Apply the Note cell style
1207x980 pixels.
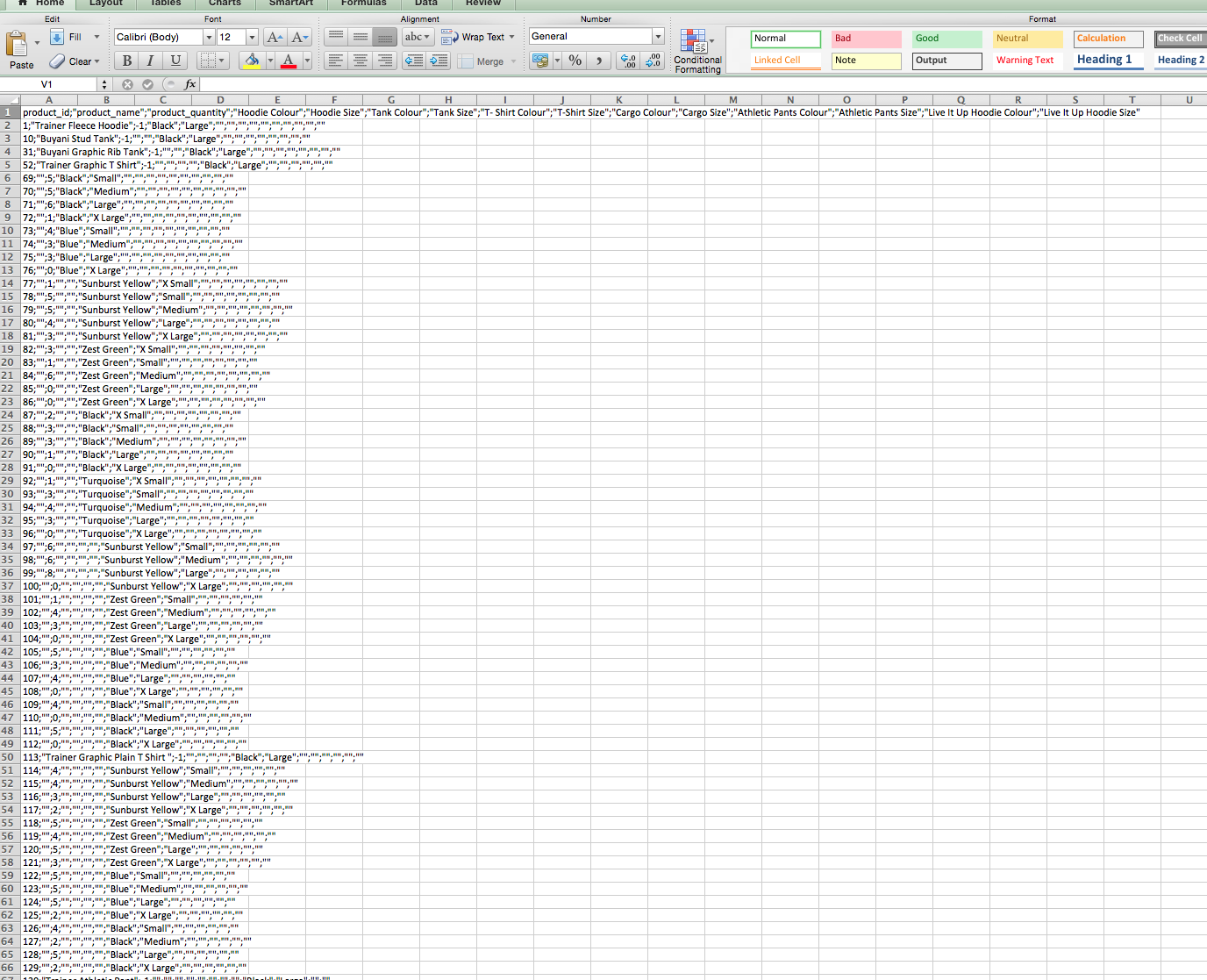point(867,61)
